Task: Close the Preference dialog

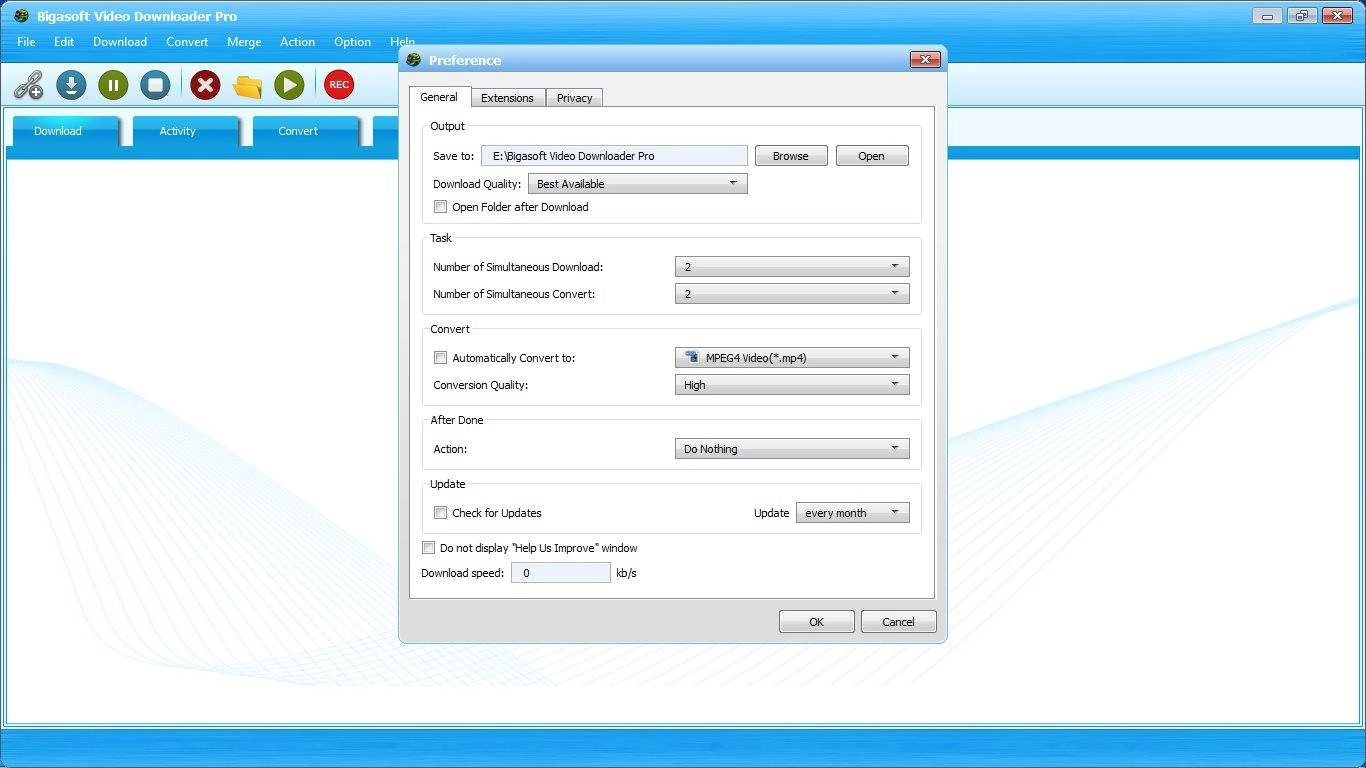Action: tap(925, 60)
